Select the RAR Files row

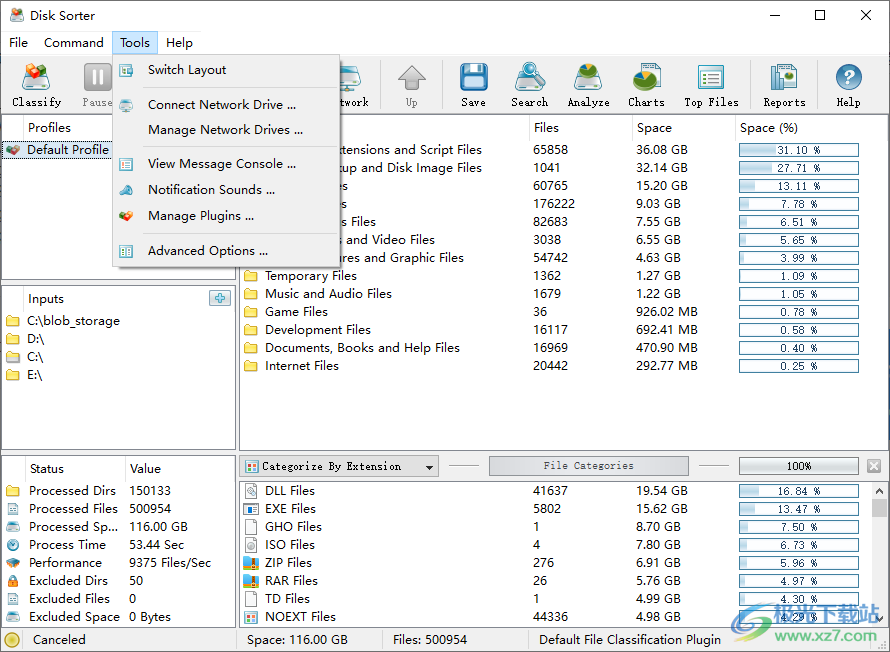tap(556, 581)
